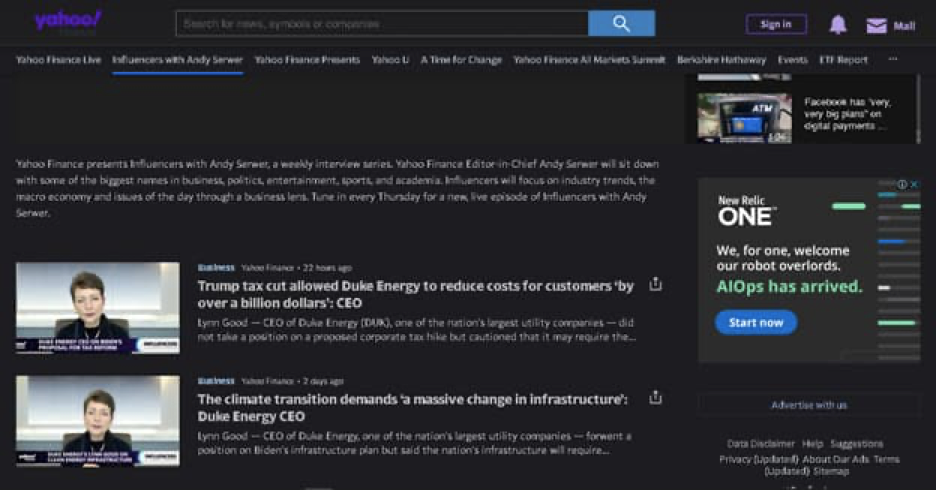
Task: Share the Trump tax cut article
Action: 655,284
